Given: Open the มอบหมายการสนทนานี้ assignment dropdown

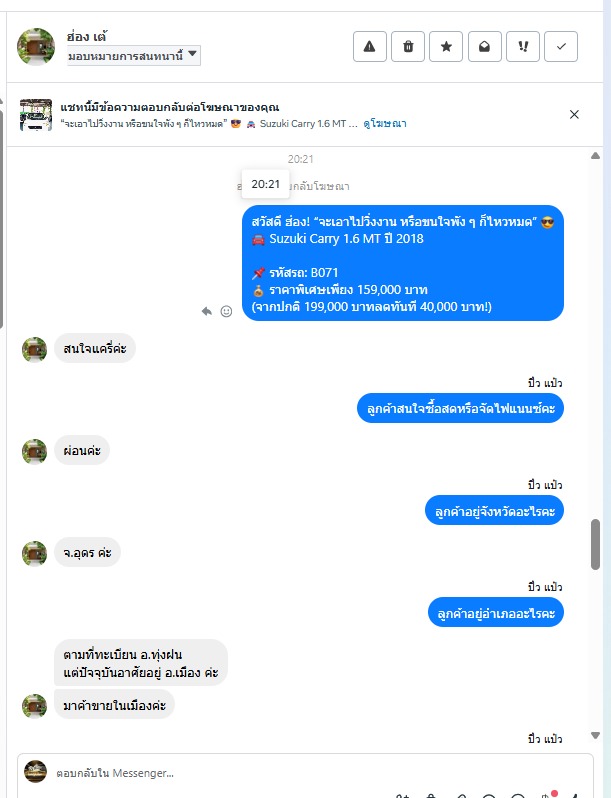Looking at the screenshot, I should (134, 55).
